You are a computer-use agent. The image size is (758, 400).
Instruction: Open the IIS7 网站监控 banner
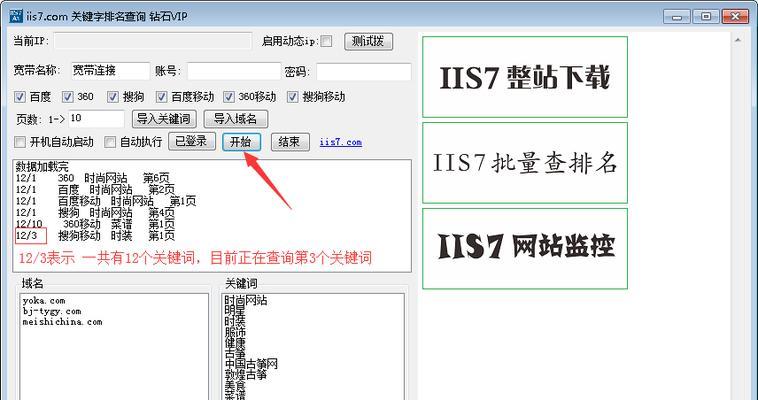coord(525,249)
